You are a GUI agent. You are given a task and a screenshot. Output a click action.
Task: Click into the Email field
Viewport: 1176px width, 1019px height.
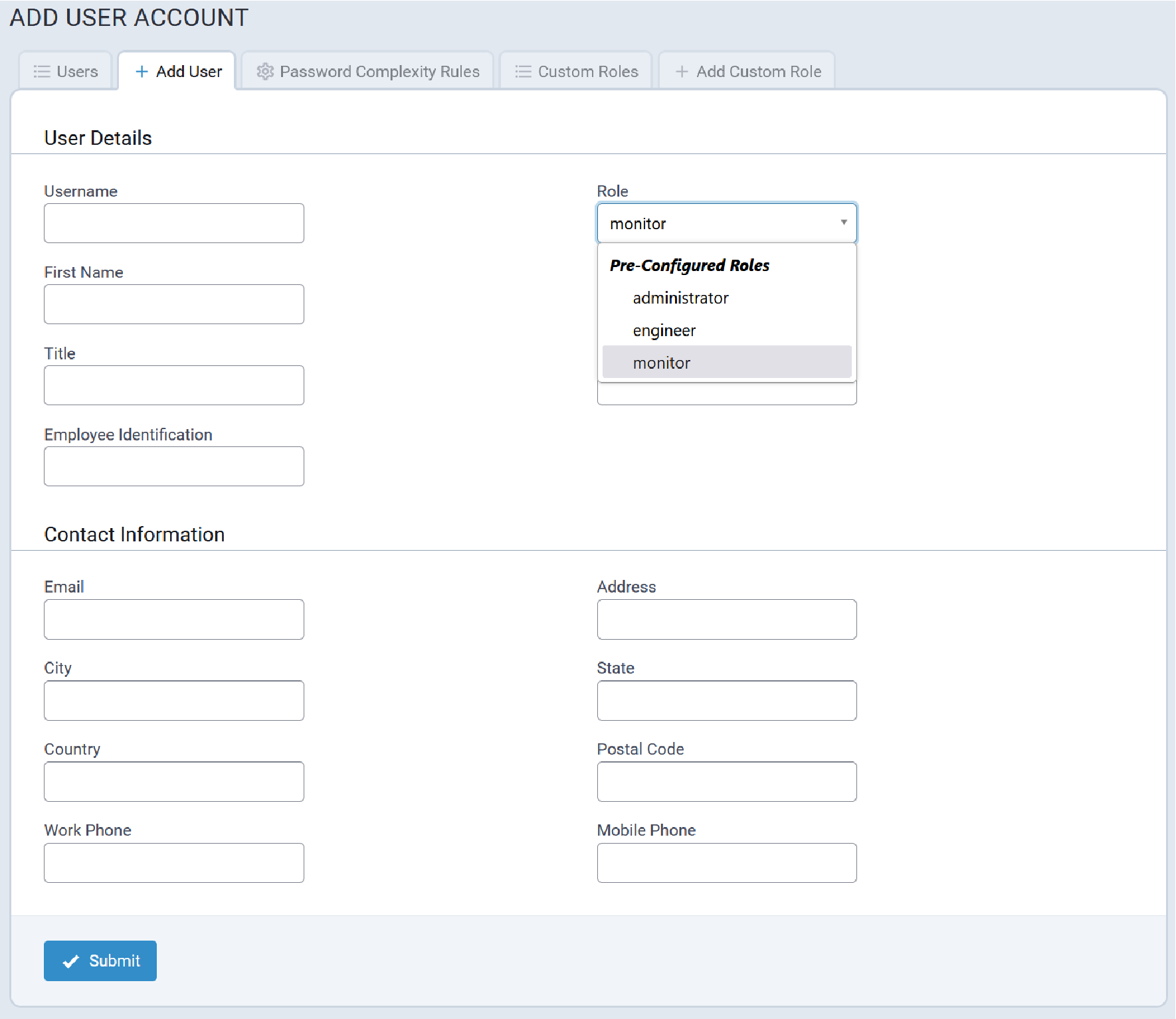174,620
